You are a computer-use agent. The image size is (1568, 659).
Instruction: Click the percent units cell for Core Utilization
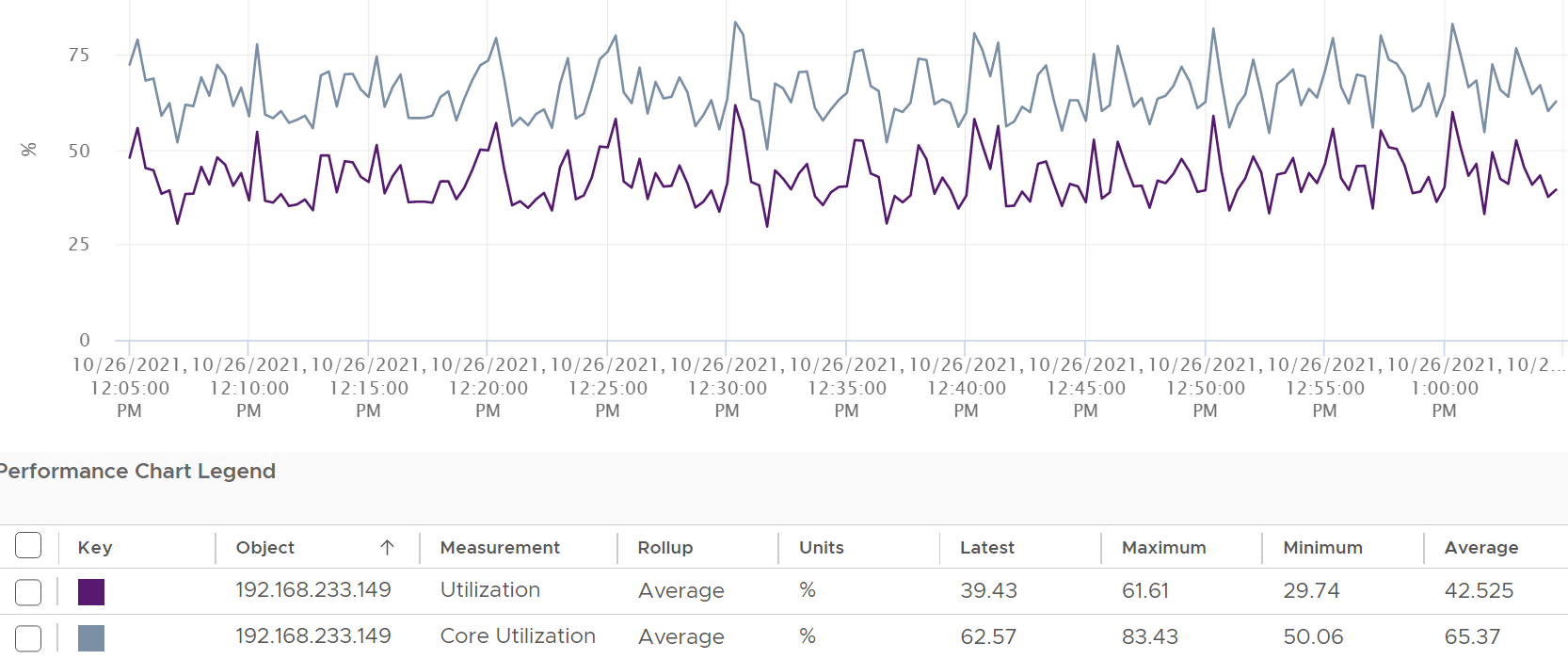pos(808,636)
